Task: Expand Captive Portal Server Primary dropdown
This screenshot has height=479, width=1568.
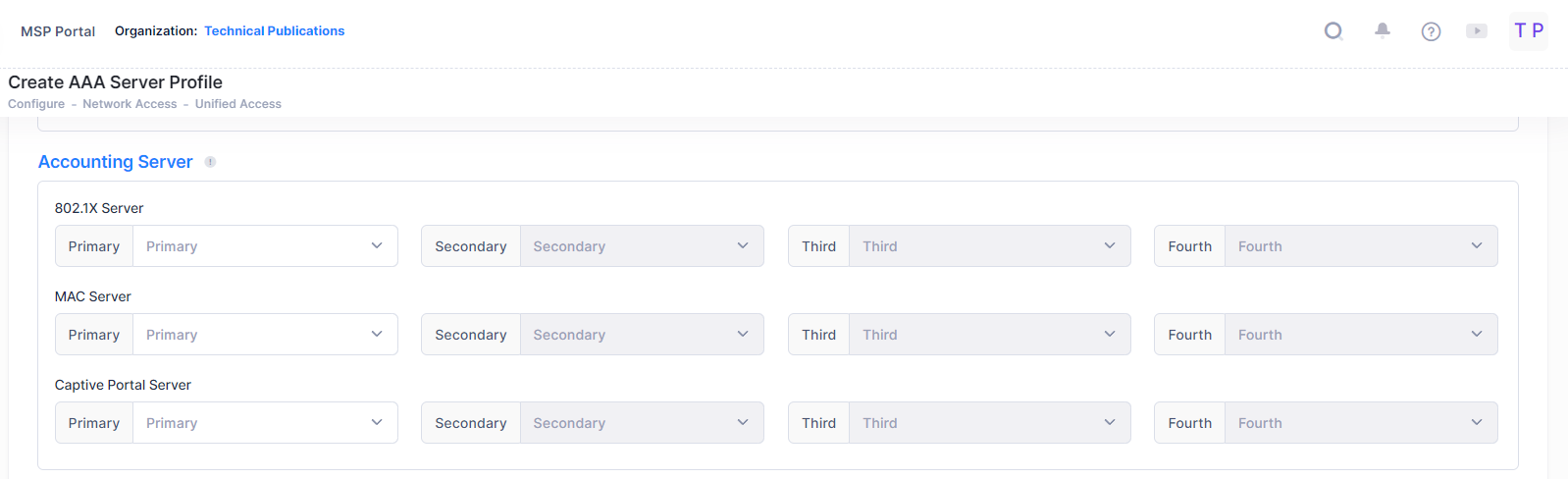Action: click(265, 423)
